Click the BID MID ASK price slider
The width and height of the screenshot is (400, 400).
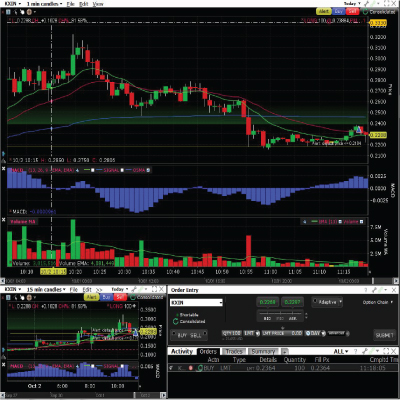pyautogui.click(x=281, y=315)
